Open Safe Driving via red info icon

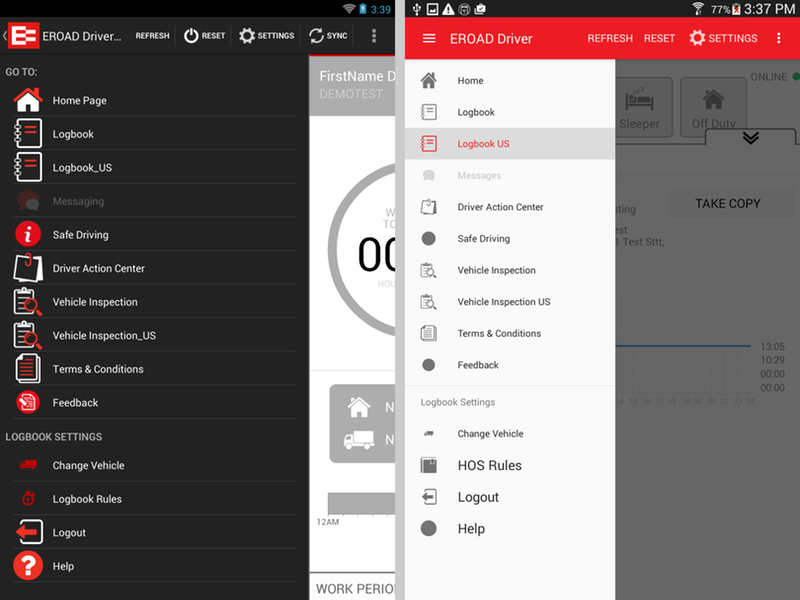pyautogui.click(x=28, y=234)
